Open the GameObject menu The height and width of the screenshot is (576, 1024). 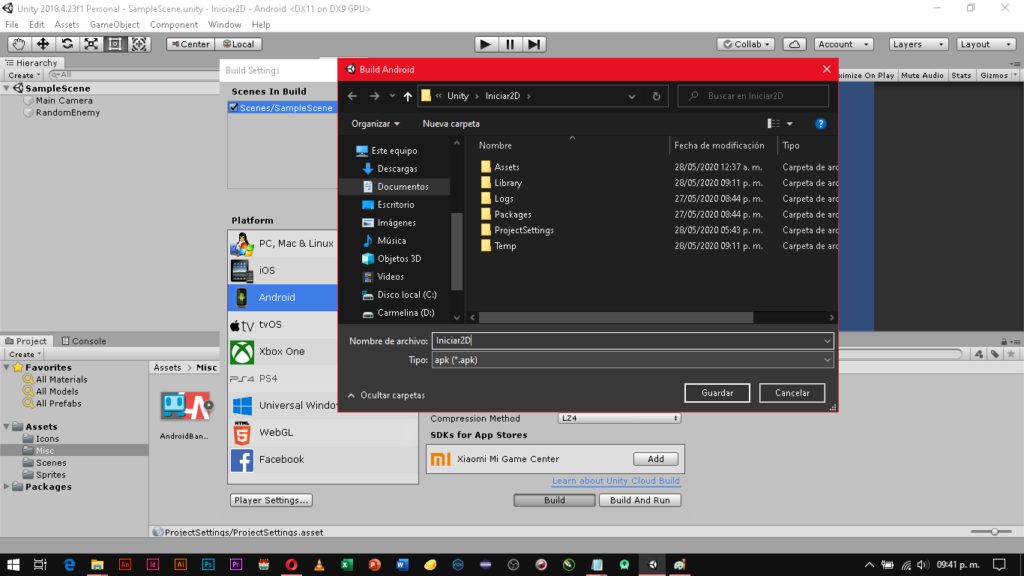click(114, 24)
